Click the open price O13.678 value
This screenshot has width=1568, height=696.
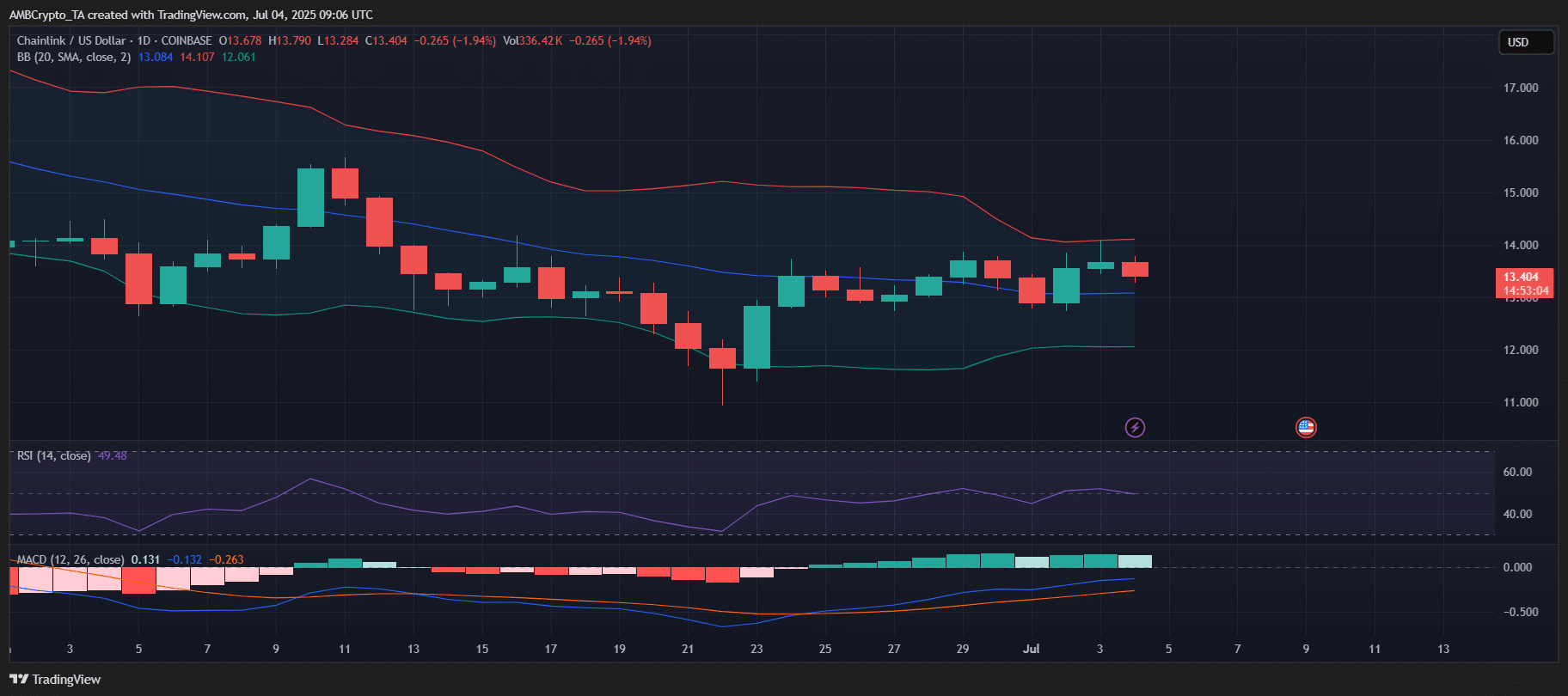(x=241, y=40)
